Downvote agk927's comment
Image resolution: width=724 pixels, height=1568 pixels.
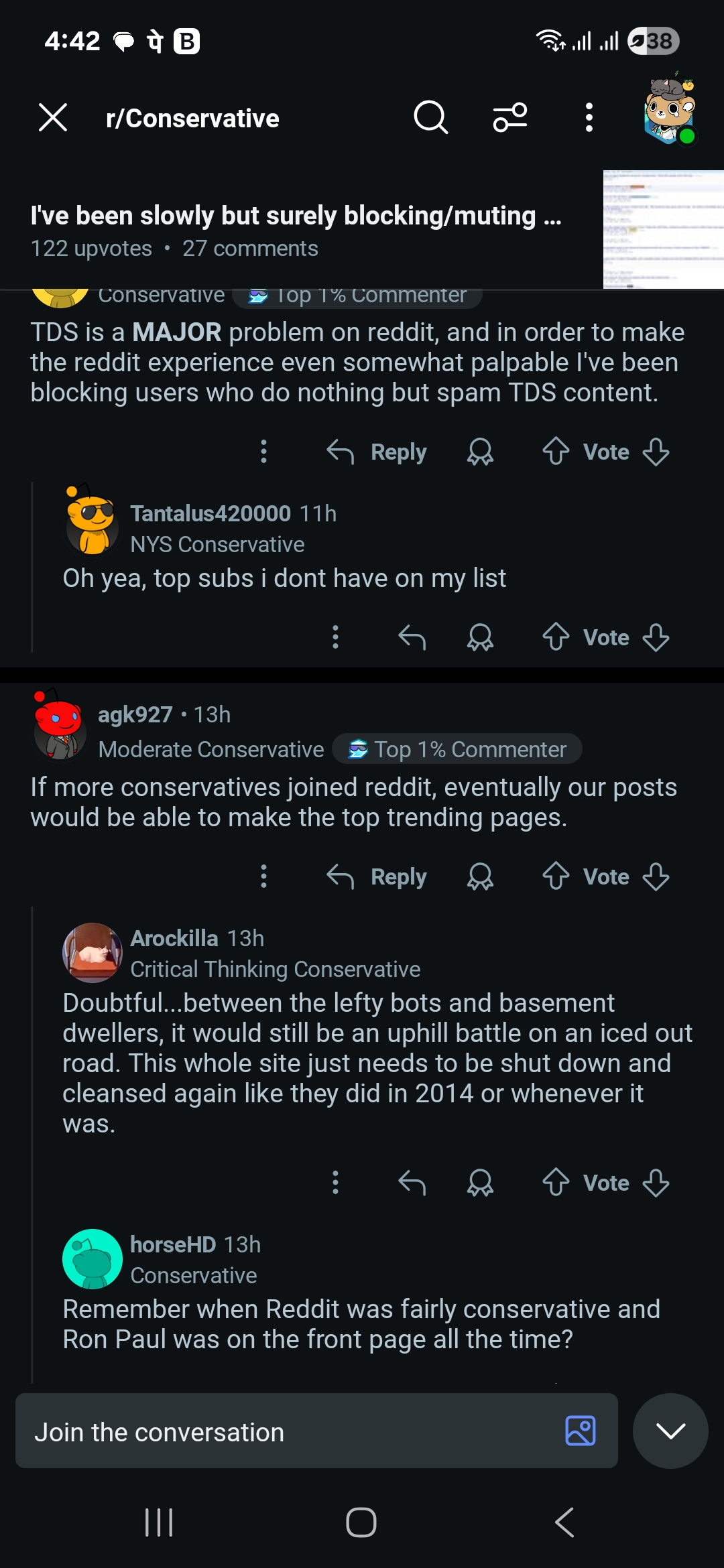[x=656, y=876]
